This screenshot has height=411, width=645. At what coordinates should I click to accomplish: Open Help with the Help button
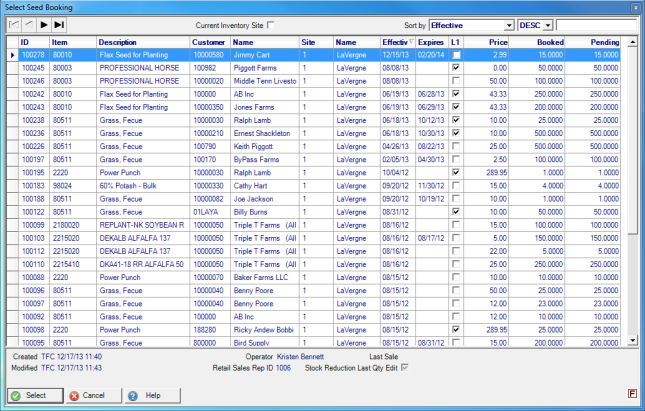tap(147, 396)
